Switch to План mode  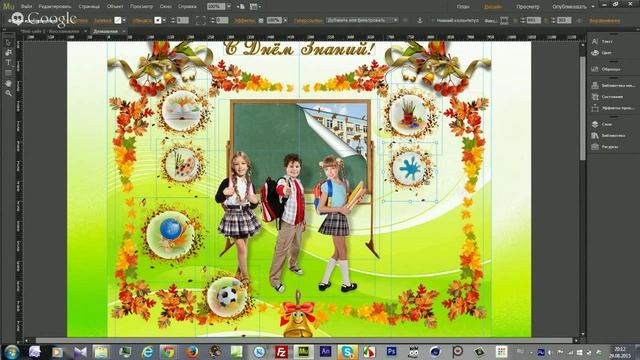coord(462,7)
